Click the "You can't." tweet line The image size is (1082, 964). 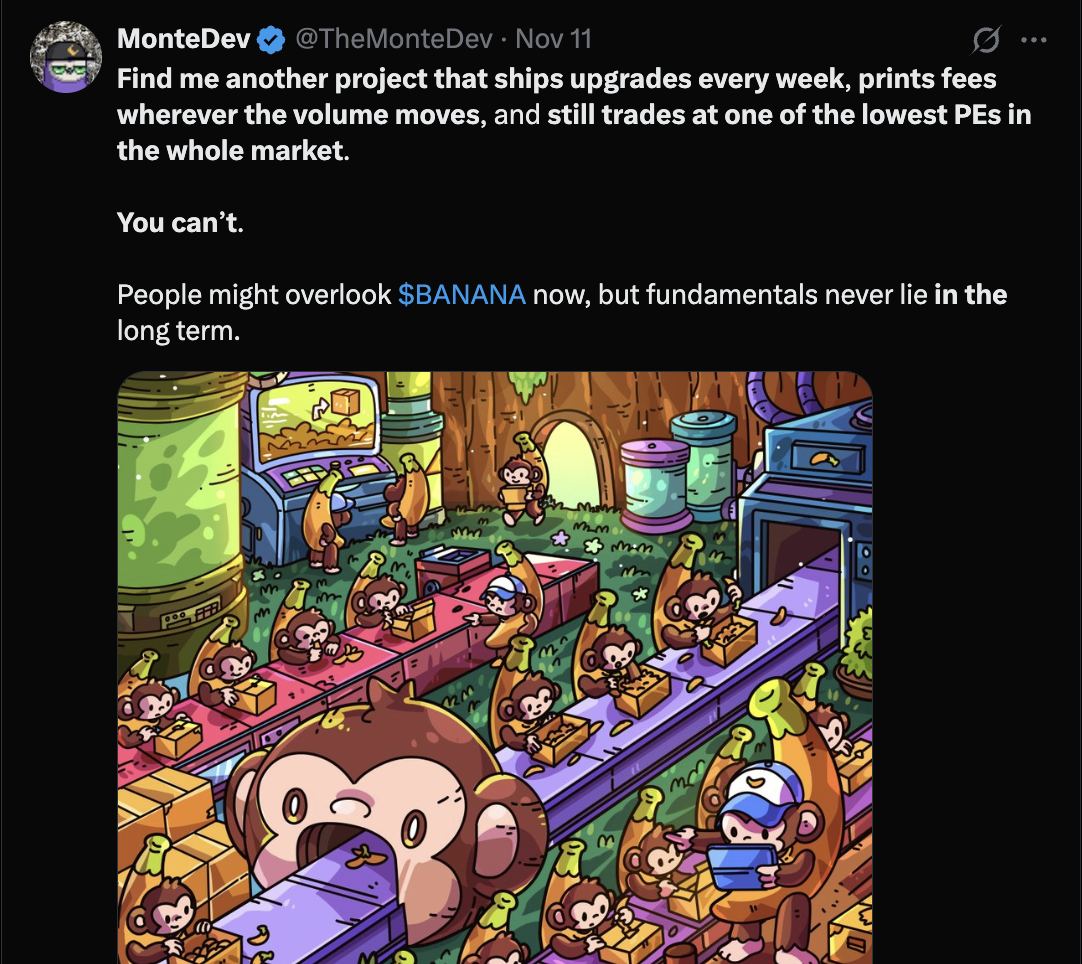[180, 222]
